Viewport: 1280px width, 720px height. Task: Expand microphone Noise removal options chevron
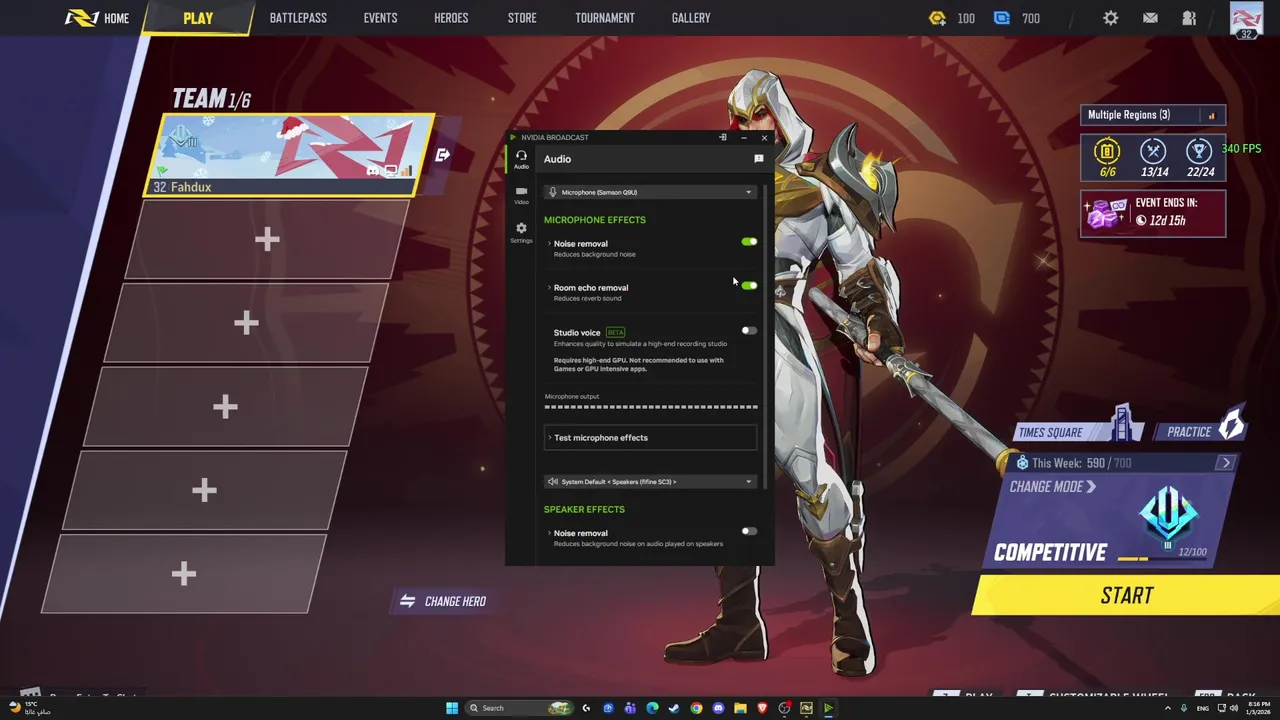pyautogui.click(x=549, y=243)
